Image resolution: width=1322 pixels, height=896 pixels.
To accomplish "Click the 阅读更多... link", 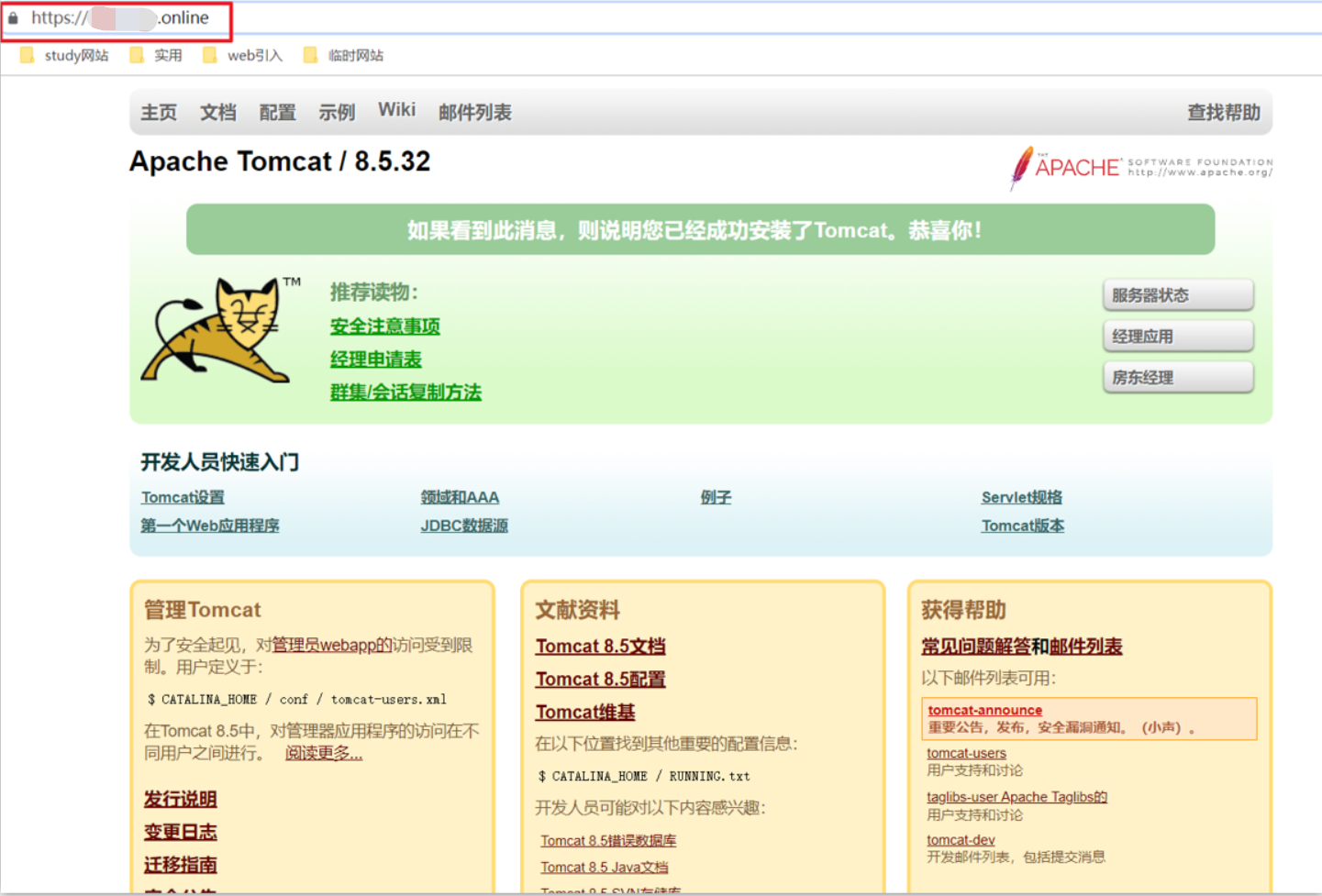I will (324, 753).
